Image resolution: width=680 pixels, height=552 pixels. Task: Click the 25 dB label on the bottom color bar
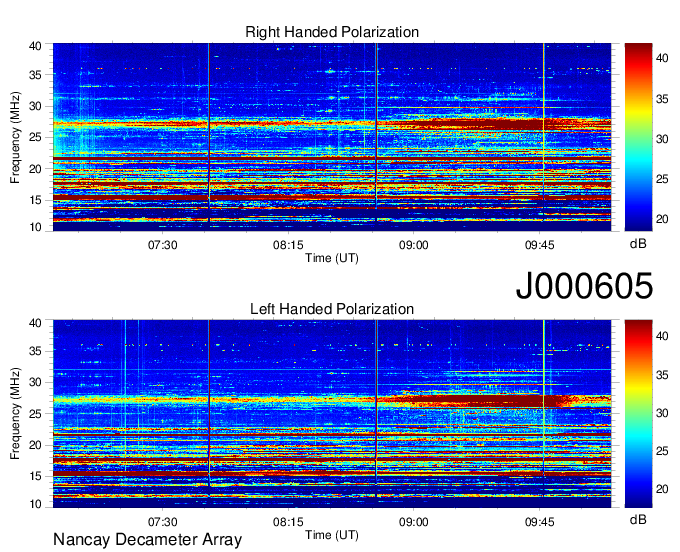pyautogui.click(x=662, y=451)
